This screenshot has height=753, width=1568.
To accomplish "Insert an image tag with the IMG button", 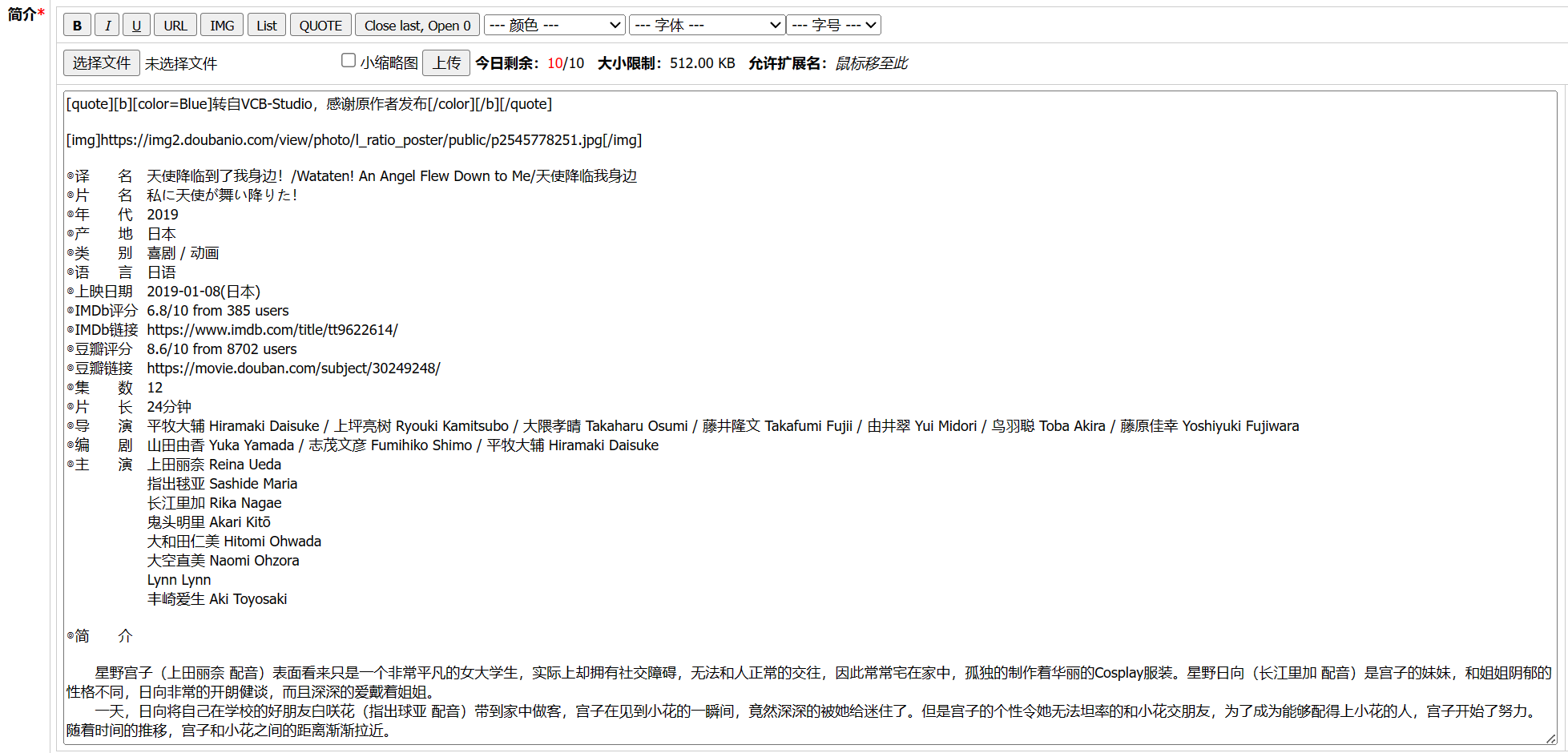I will tap(222, 25).
